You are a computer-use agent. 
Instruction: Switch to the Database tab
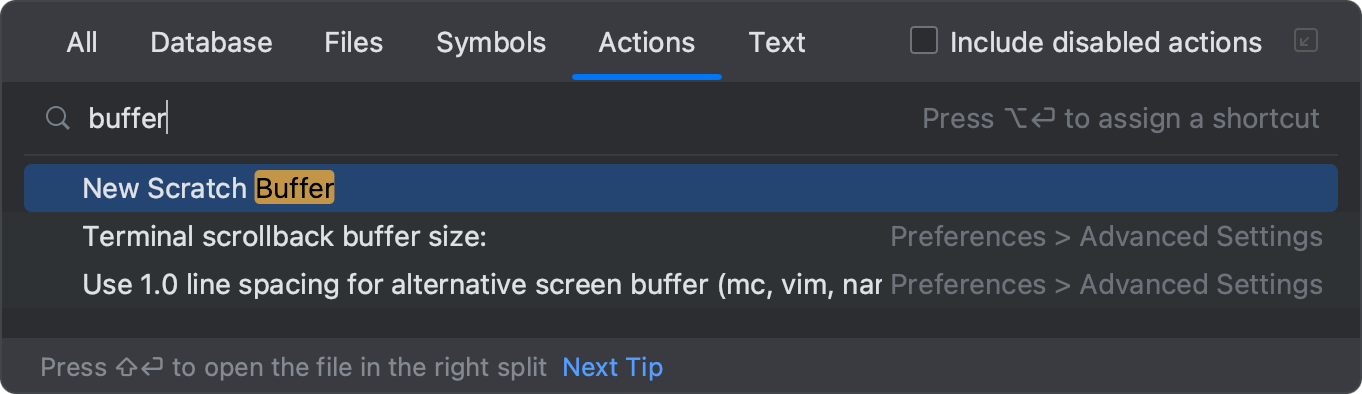click(x=211, y=42)
